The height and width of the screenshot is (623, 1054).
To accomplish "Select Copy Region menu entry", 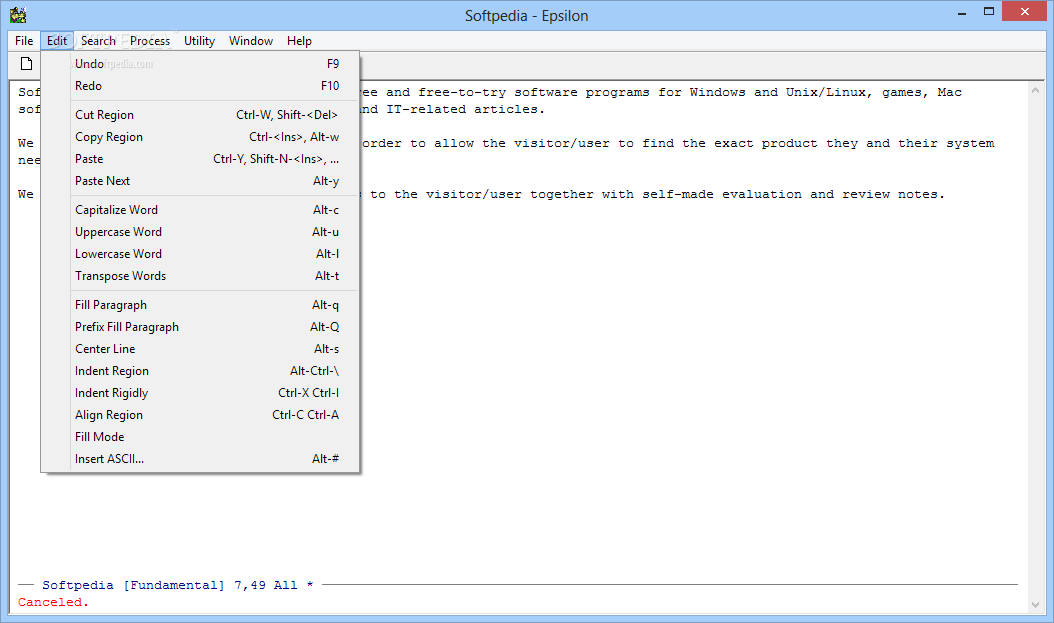I will pos(200,137).
